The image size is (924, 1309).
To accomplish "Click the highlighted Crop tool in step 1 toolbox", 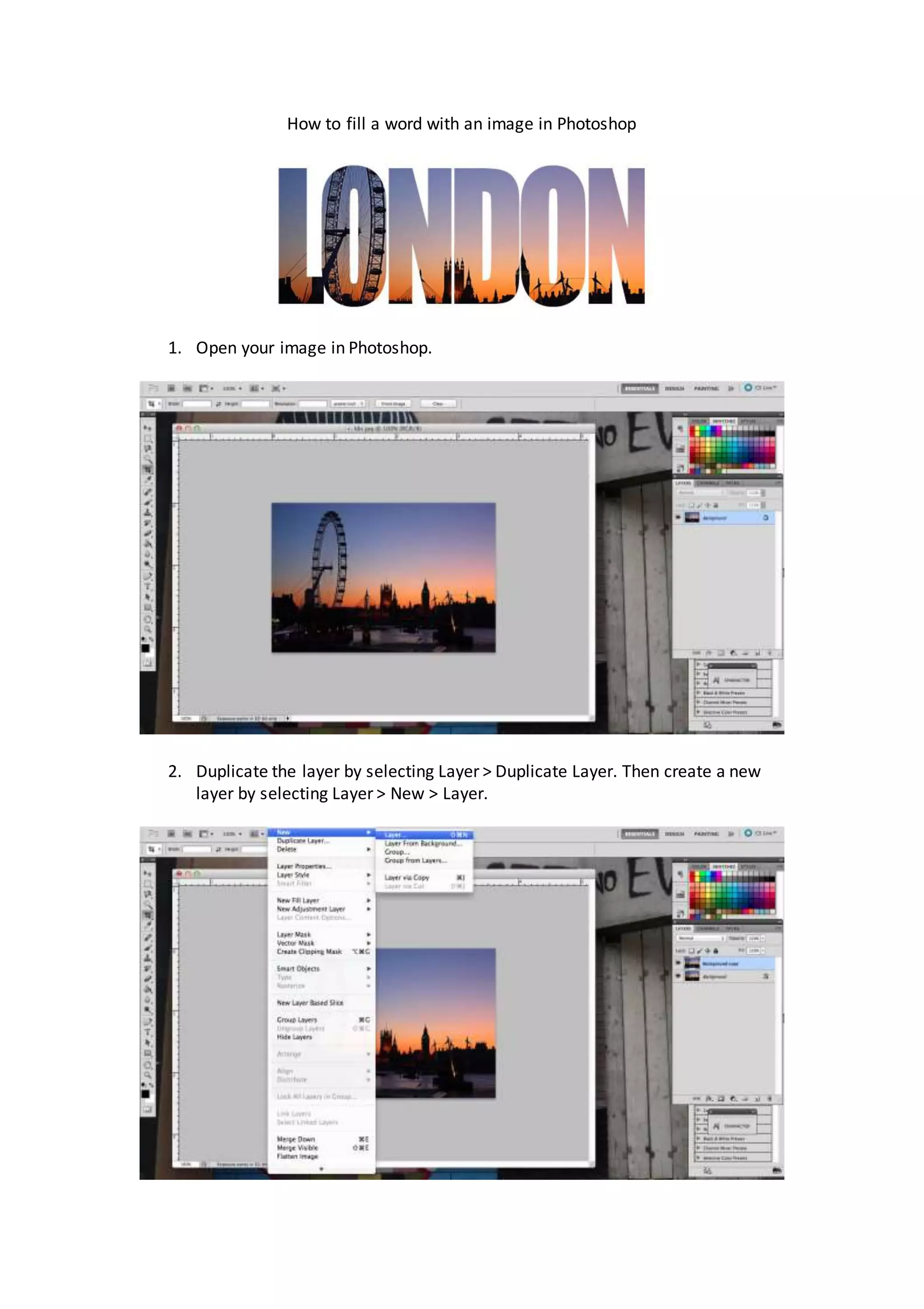I will point(148,469).
